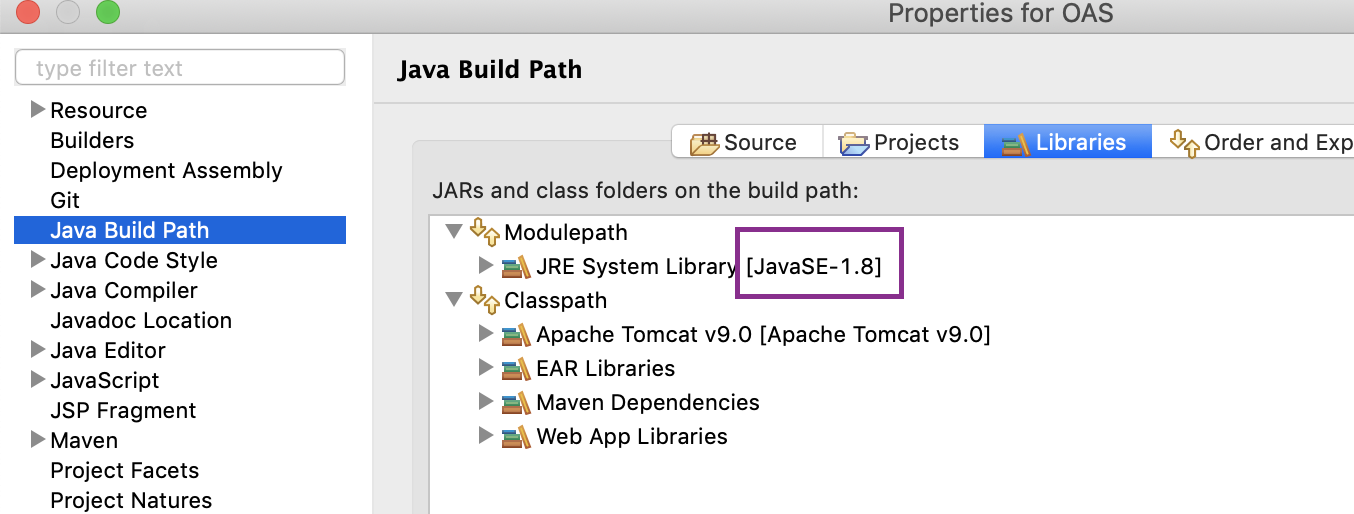Click the Web App Libraries icon
This screenshot has height=514, width=1354.
[516, 437]
